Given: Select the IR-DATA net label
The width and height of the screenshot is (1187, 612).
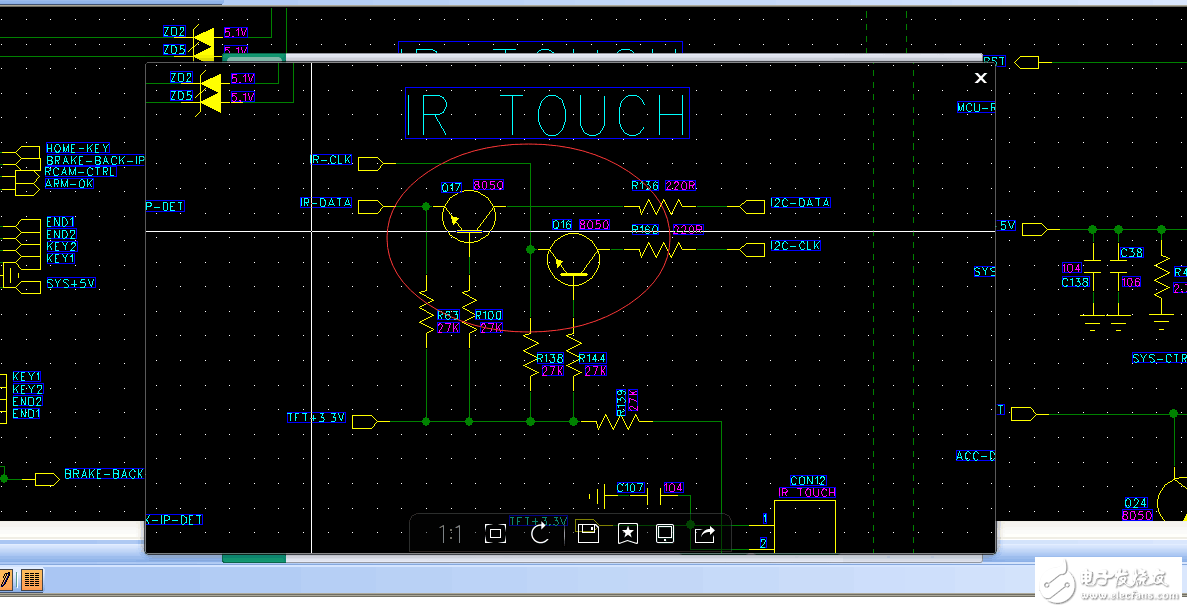Looking at the screenshot, I should point(326,203).
